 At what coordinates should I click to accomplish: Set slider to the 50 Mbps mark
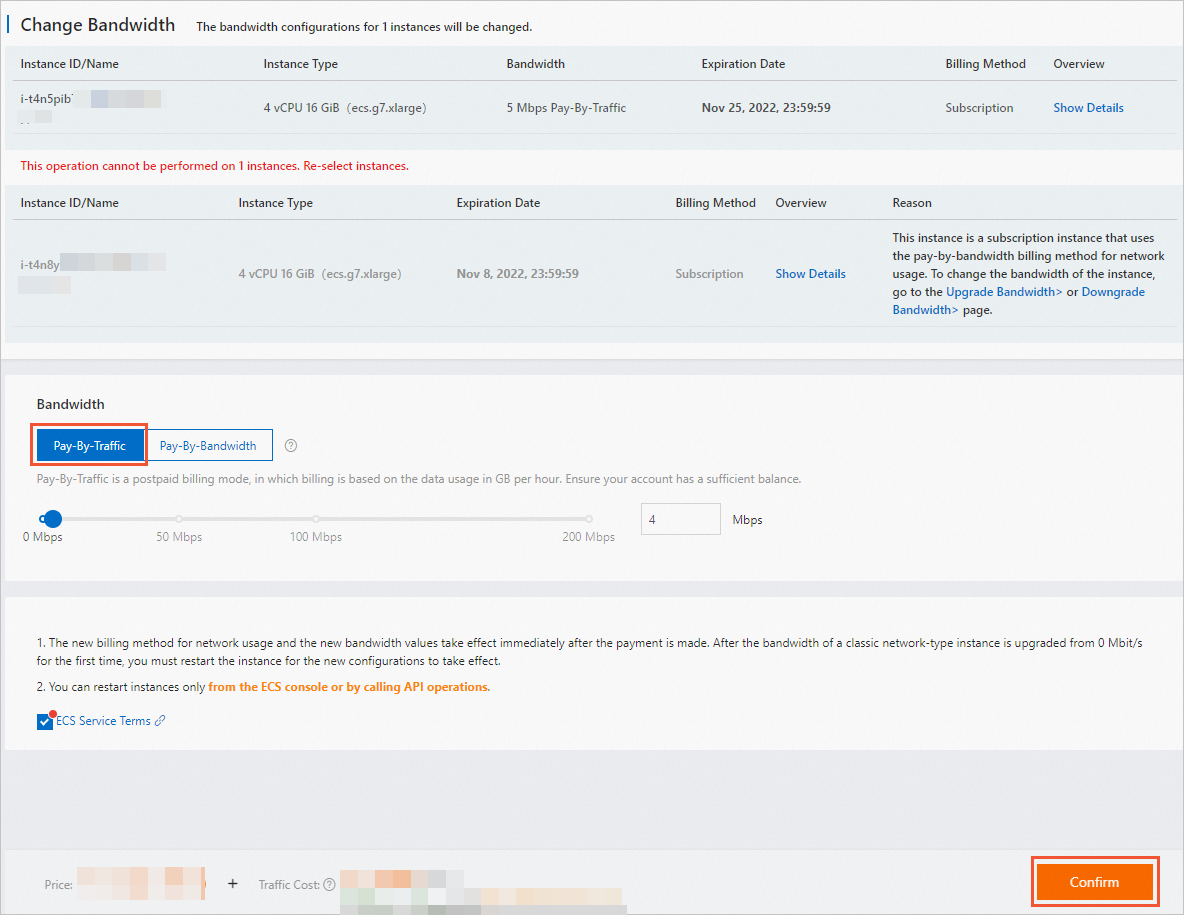[x=179, y=519]
